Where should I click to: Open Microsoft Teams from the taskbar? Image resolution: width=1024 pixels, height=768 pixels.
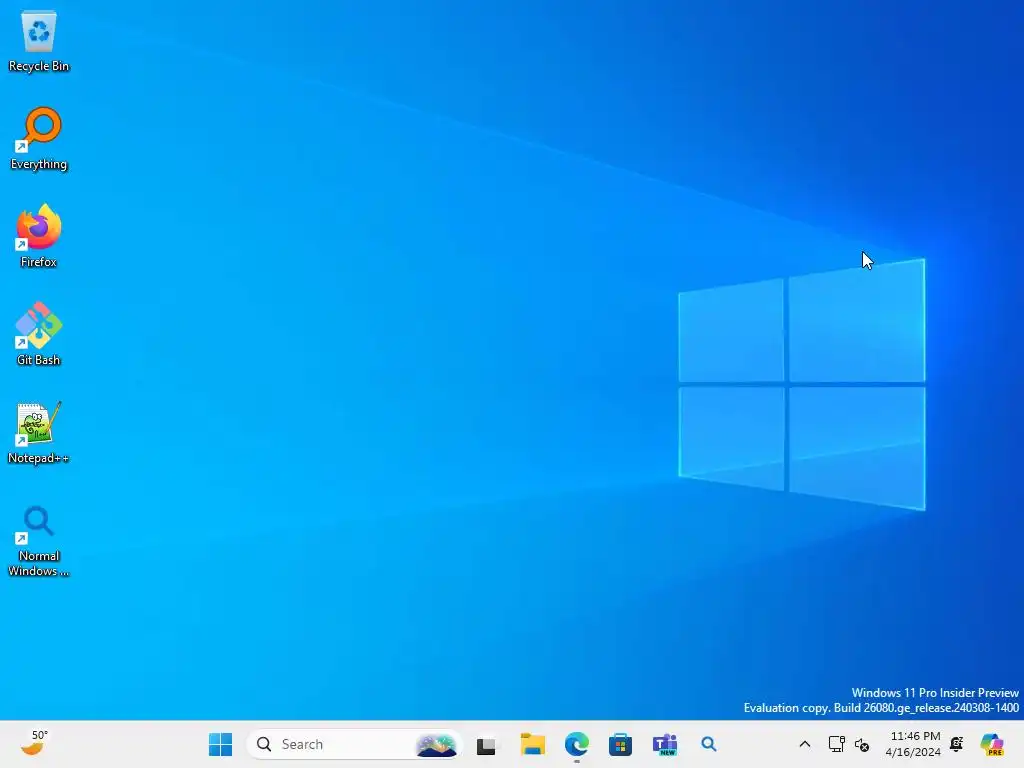coord(665,744)
